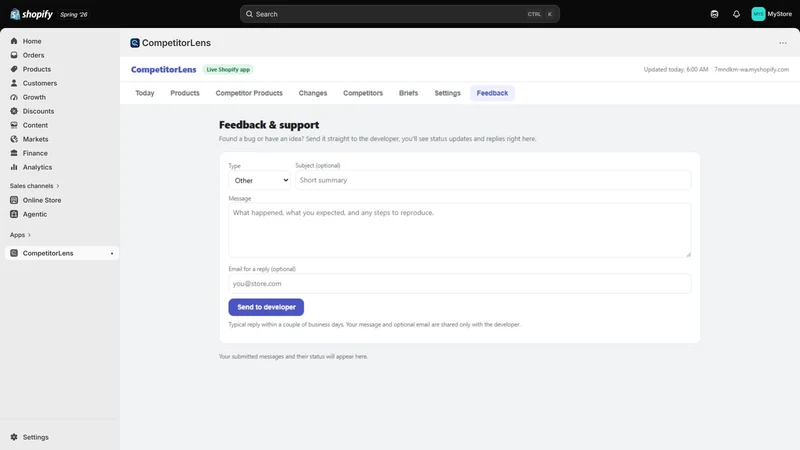Click the store domain text in header
The height and width of the screenshot is (450, 800).
(x=751, y=69)
